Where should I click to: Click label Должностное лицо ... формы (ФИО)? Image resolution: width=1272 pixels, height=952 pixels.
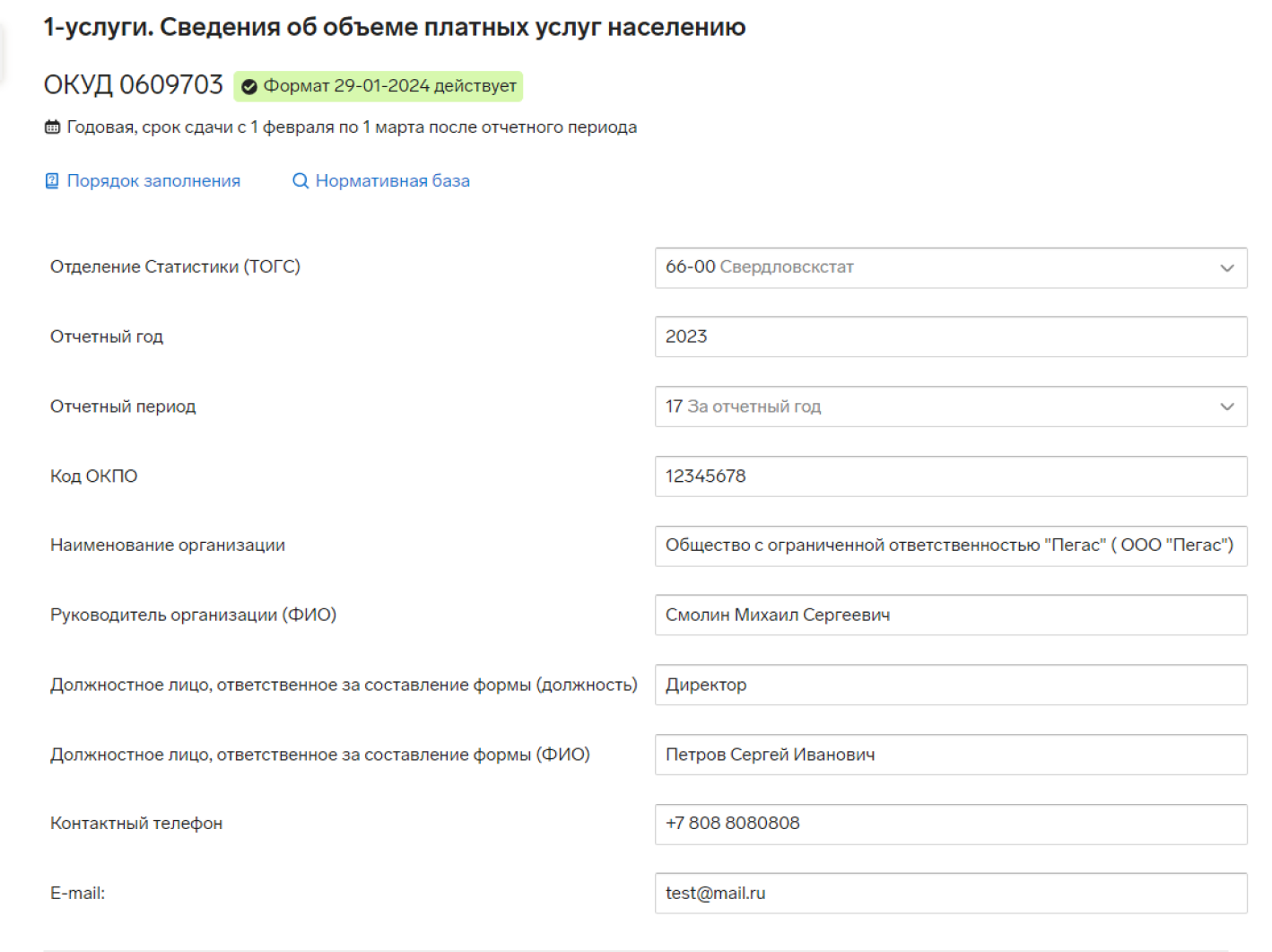(320, 755)
